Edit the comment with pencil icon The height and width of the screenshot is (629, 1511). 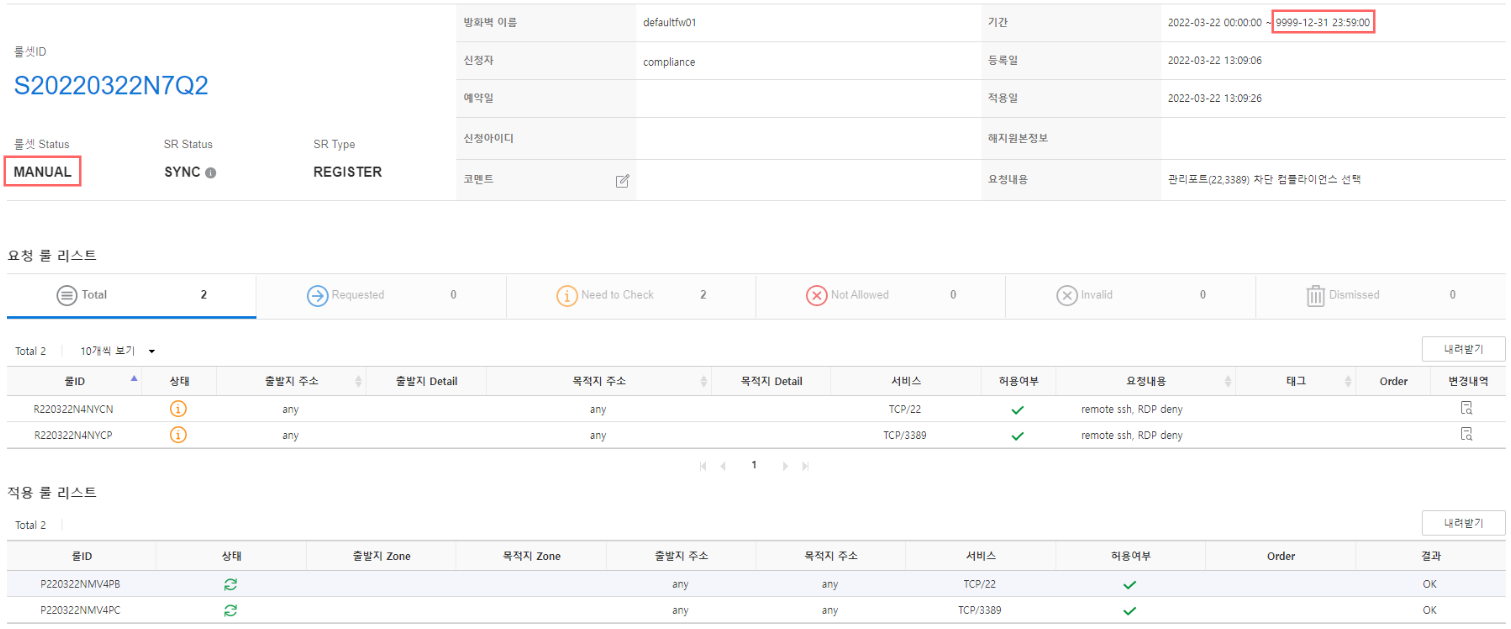tap(622, 181)
